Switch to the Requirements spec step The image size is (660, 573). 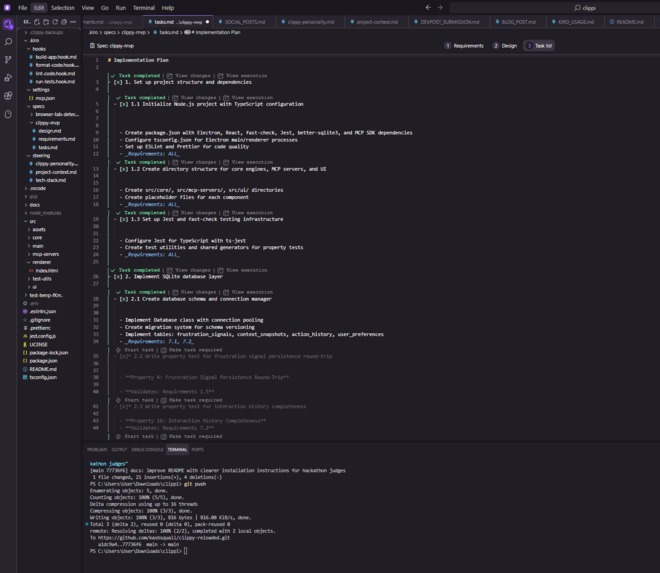[x=464, y=46]
